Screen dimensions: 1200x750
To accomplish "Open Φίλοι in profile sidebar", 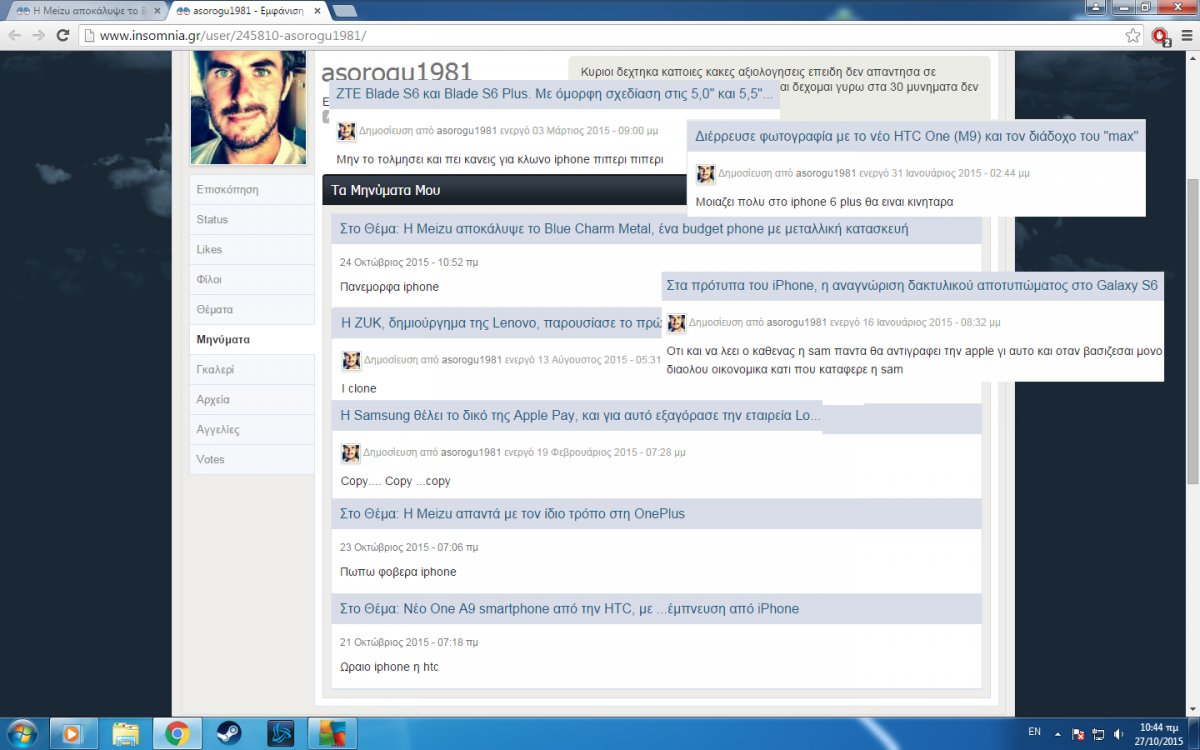I will tap(251, 279).
